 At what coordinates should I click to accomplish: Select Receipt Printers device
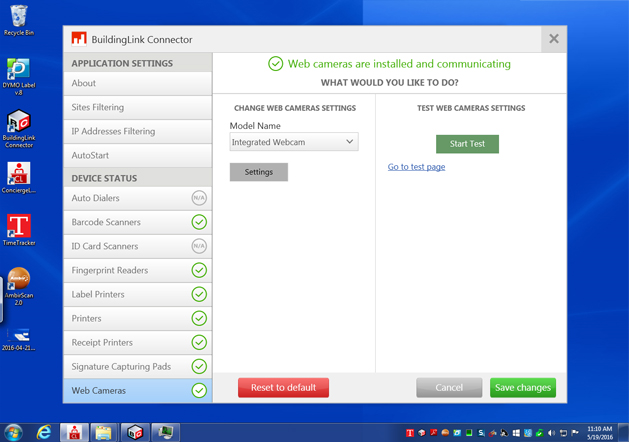tap(138, 343)
